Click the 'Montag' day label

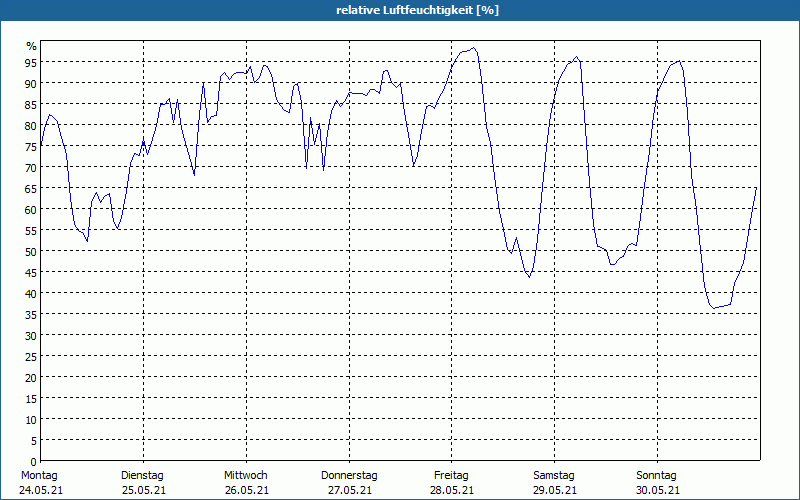[39, 476]
